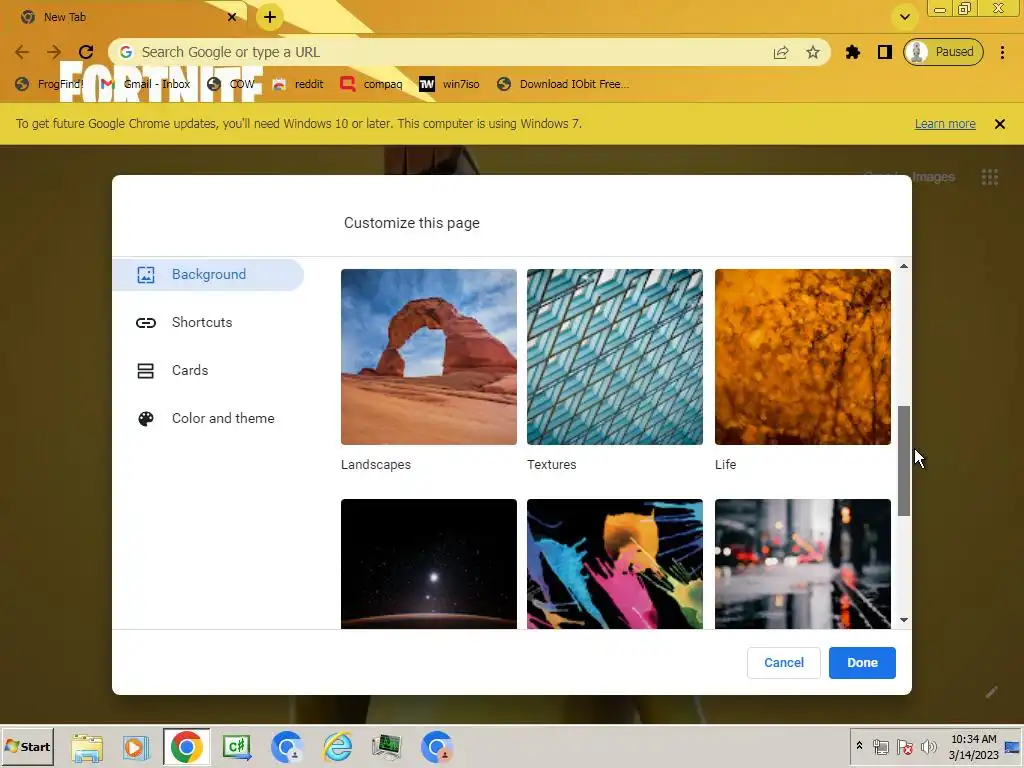Screen dimensions: 1024x768
Task: Choose the Landscapes background collection thumbnail
Action: [428, 357]
